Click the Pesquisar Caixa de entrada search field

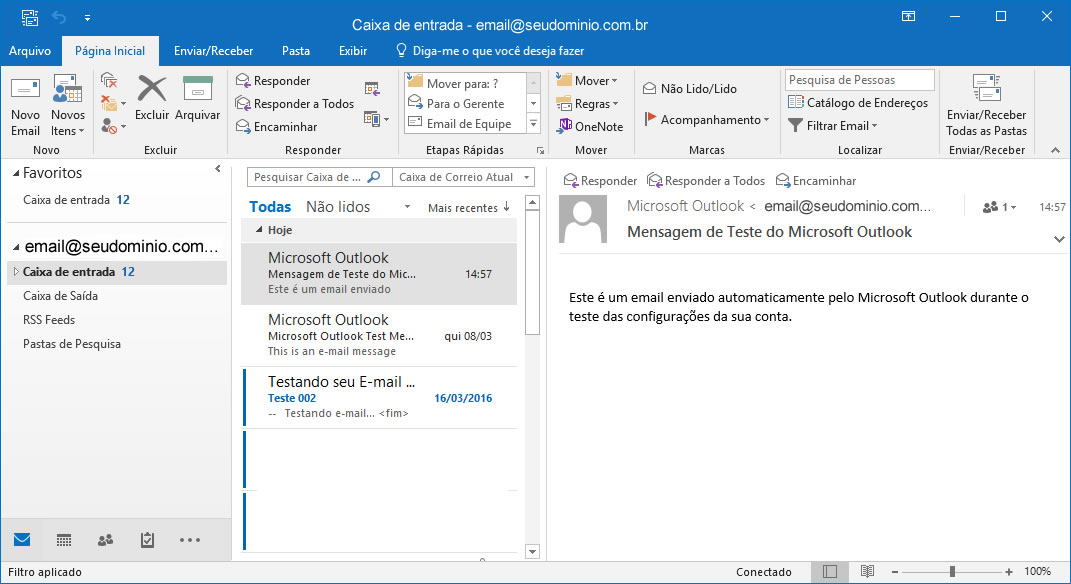click(320, 177)
